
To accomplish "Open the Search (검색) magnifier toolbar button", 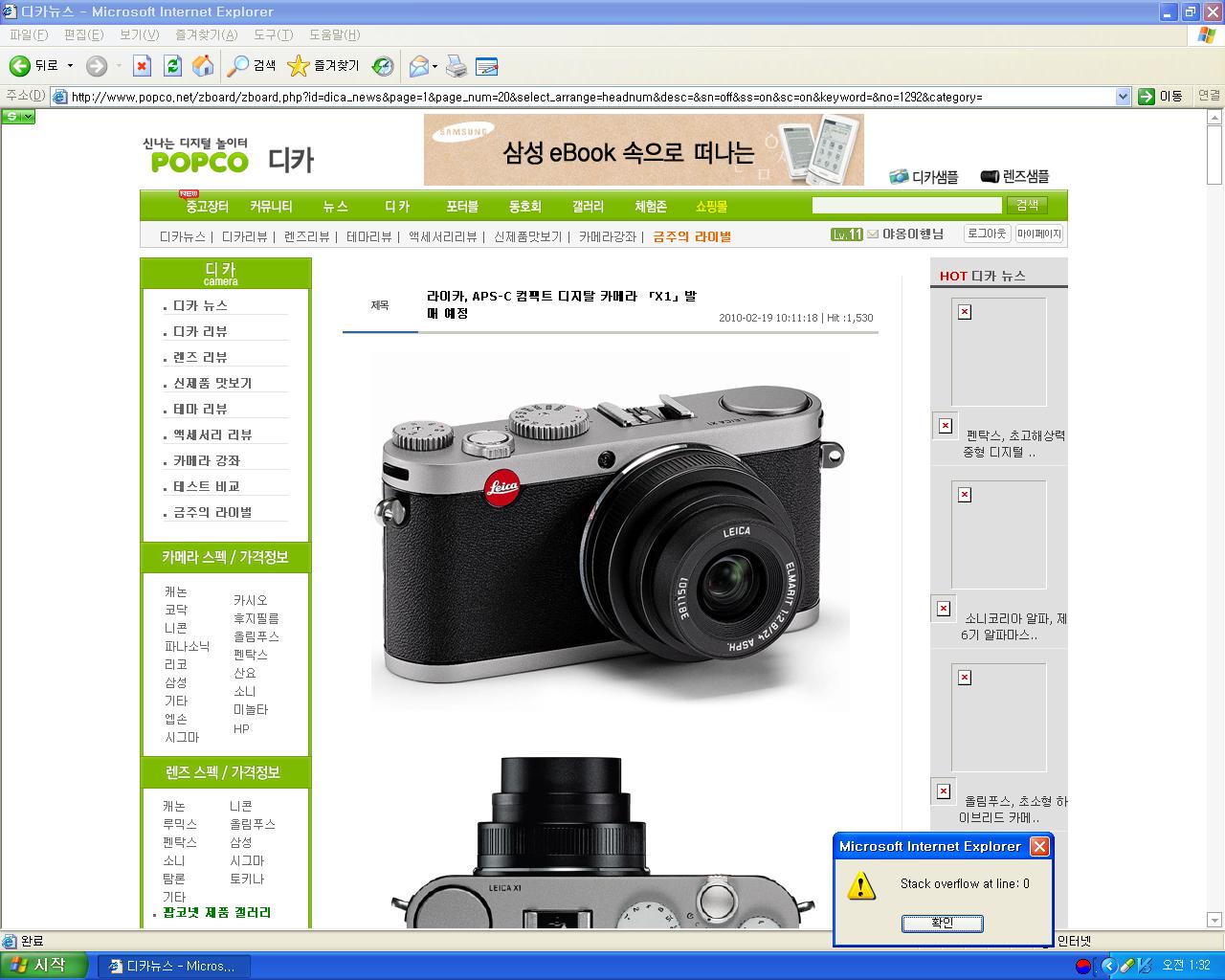I will [252, 66].
